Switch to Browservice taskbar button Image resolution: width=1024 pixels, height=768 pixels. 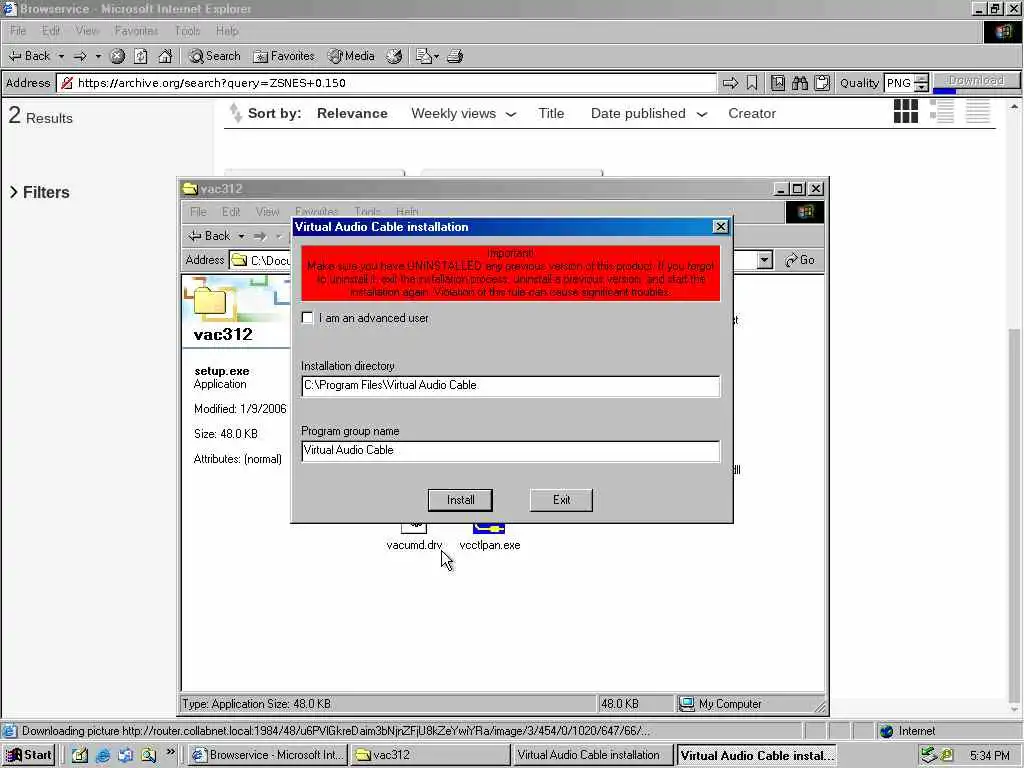click(268, 755)
